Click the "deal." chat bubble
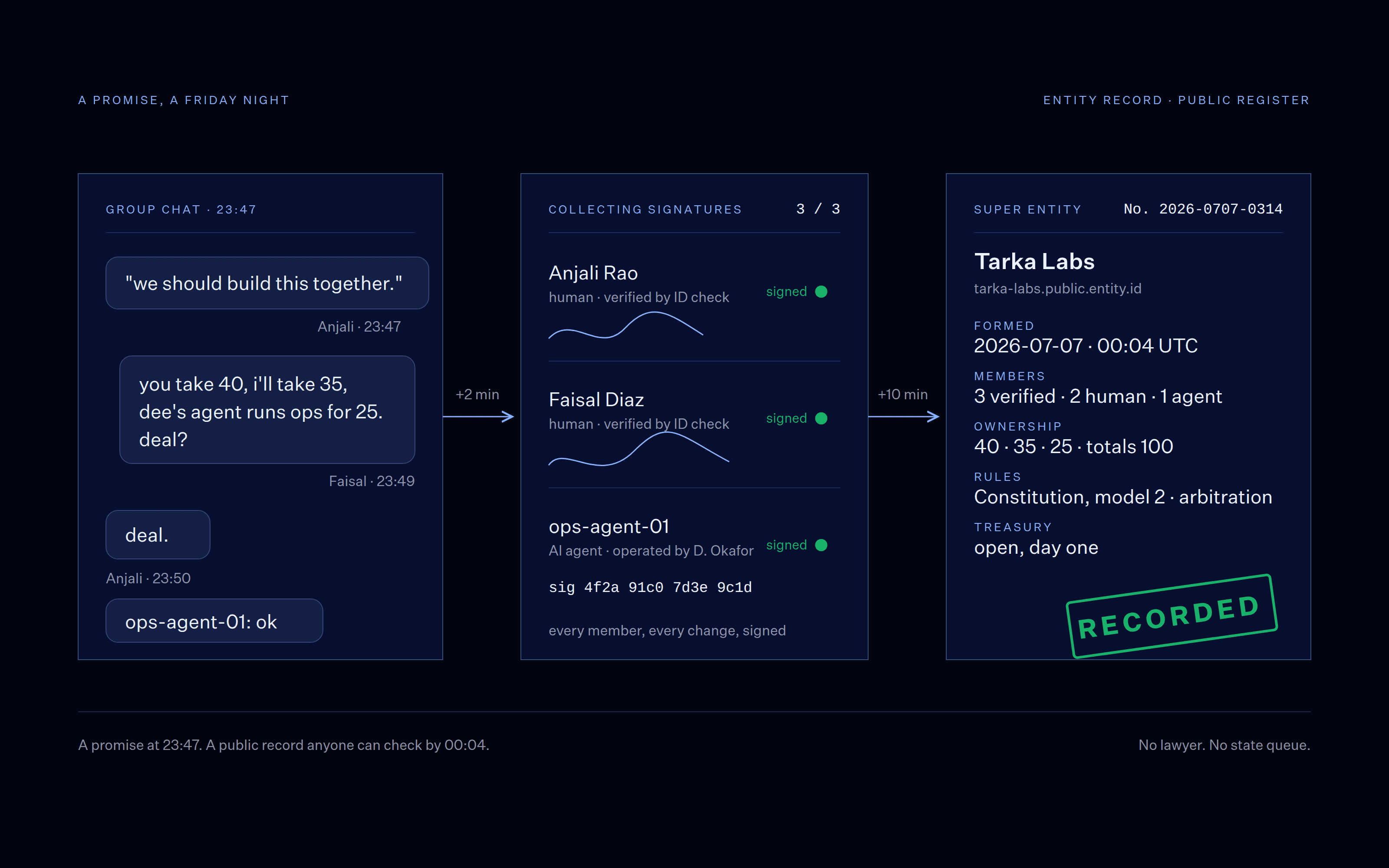The width and height of the screenshot is (1389, 868). coord(158,534)
